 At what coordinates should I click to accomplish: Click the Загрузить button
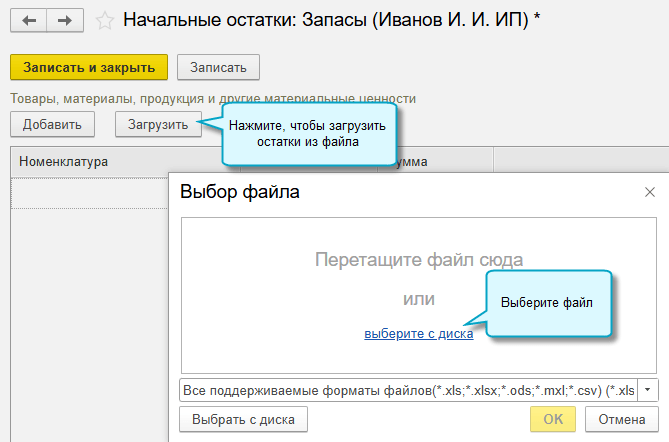[x=158, y=124]
